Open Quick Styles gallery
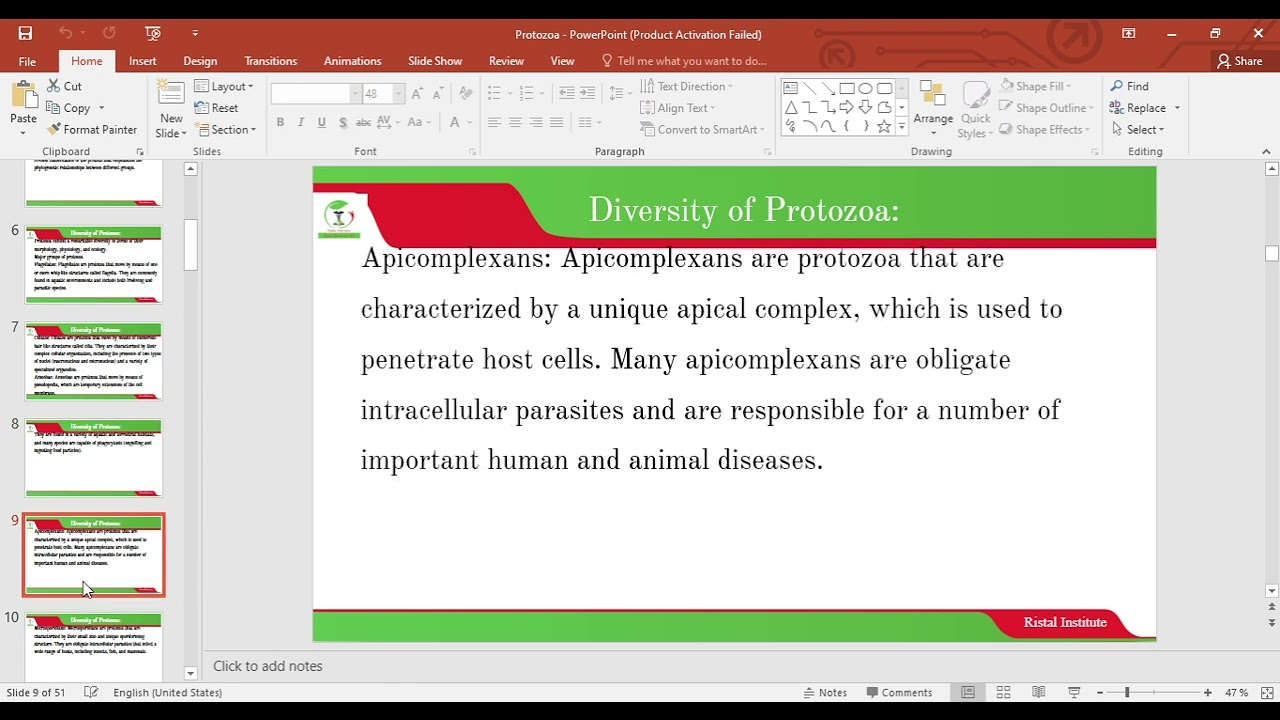This screenshot has width=1280, height=720. (x=975, y=110)
